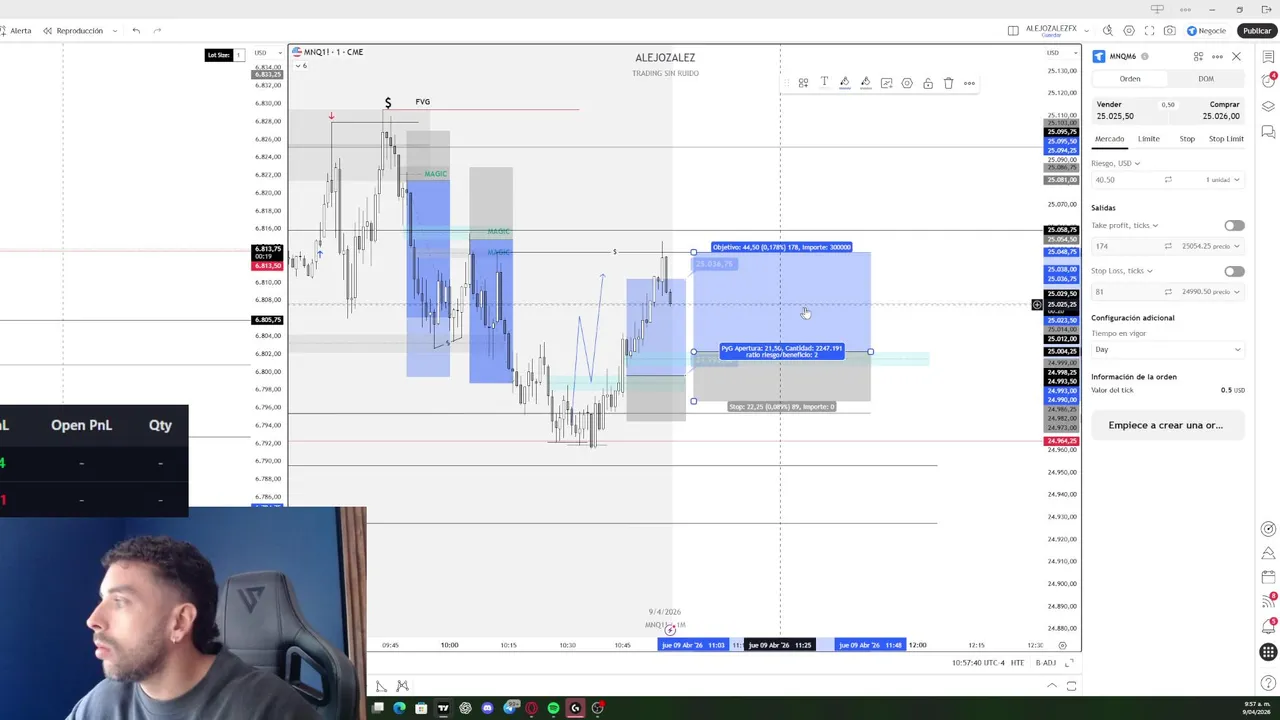The width and height of the screenshot is (1280, 720).
Task: Redo the last chart action
Action: pyautogui.click(x=157, y=31)
